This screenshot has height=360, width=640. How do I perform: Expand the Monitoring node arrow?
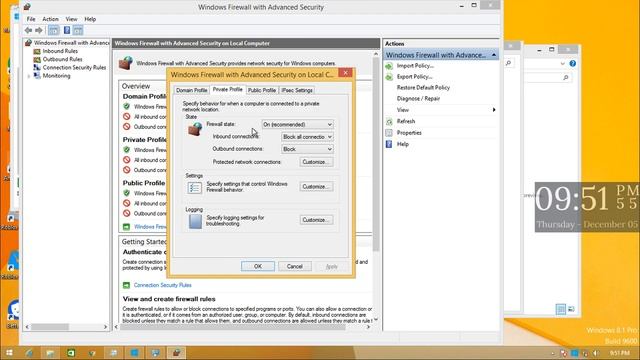[x=29, y=76]
